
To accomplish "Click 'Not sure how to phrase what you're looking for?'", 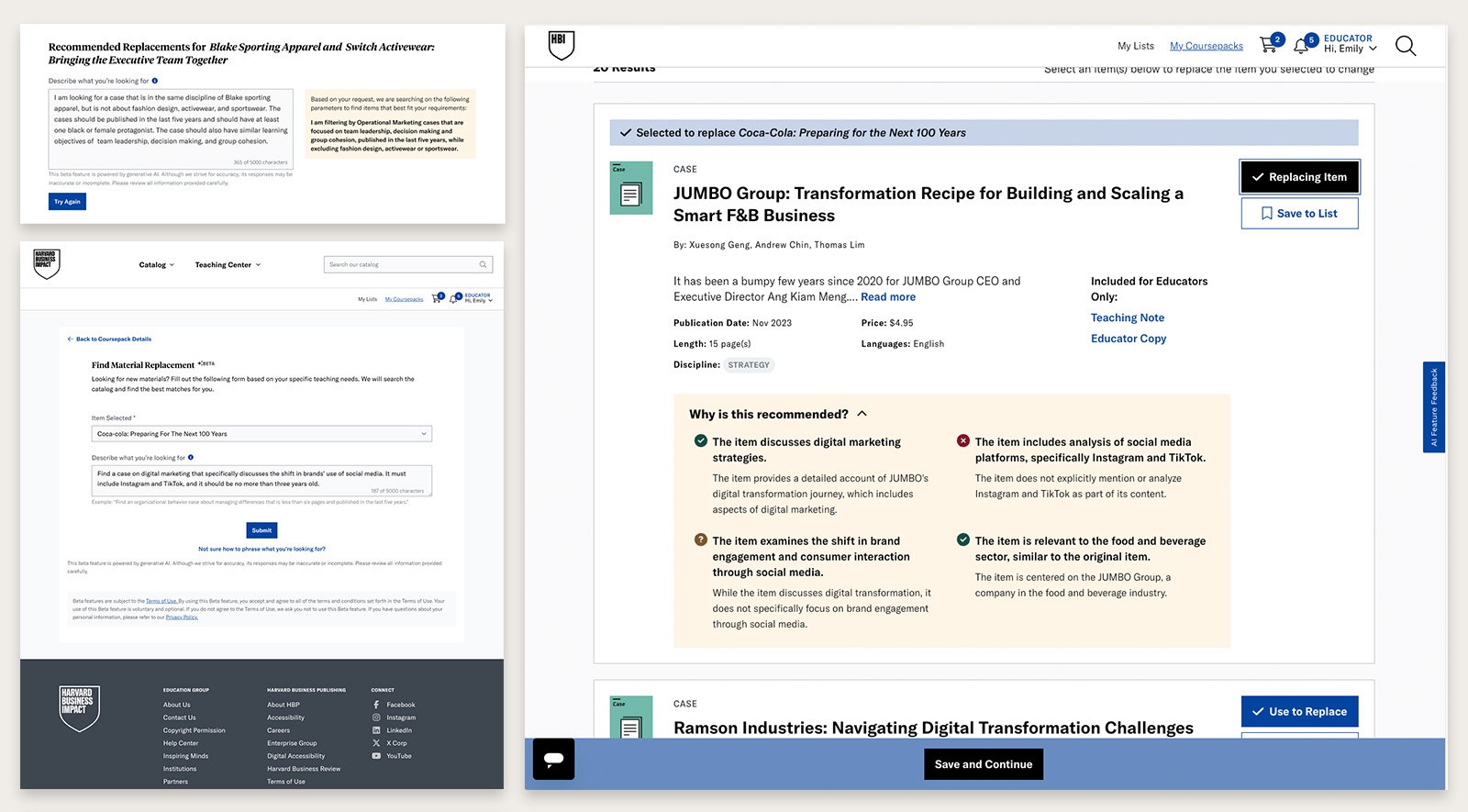I will [261, 549].
